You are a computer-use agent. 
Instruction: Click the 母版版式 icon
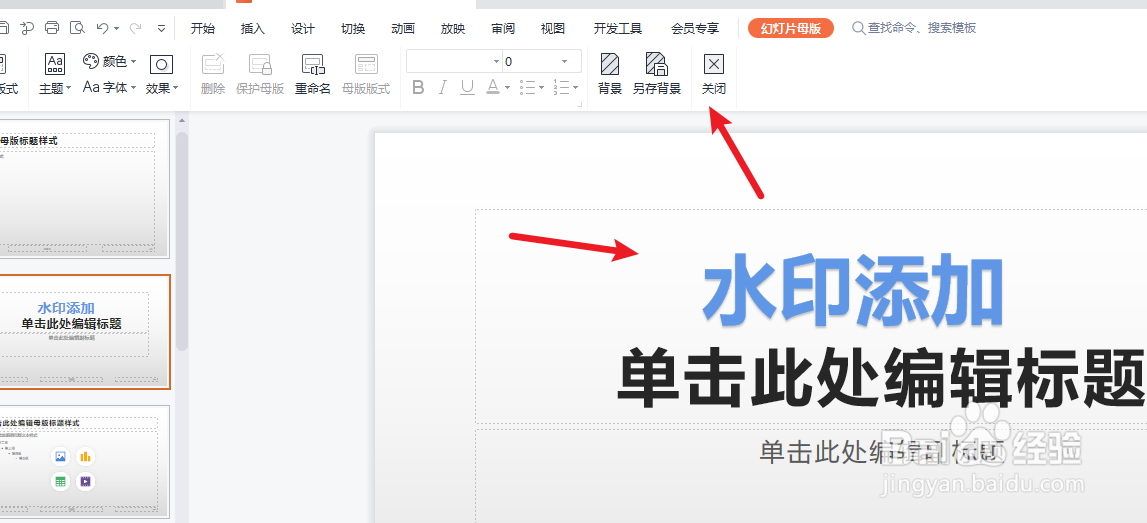point(366,73)
